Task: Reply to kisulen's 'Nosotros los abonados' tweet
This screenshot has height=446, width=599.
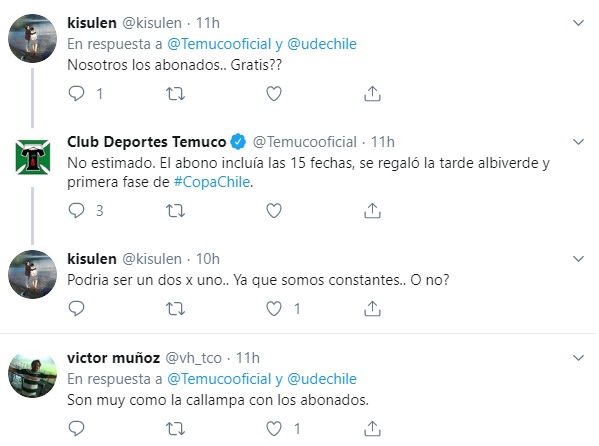Action: coord(76,94)
